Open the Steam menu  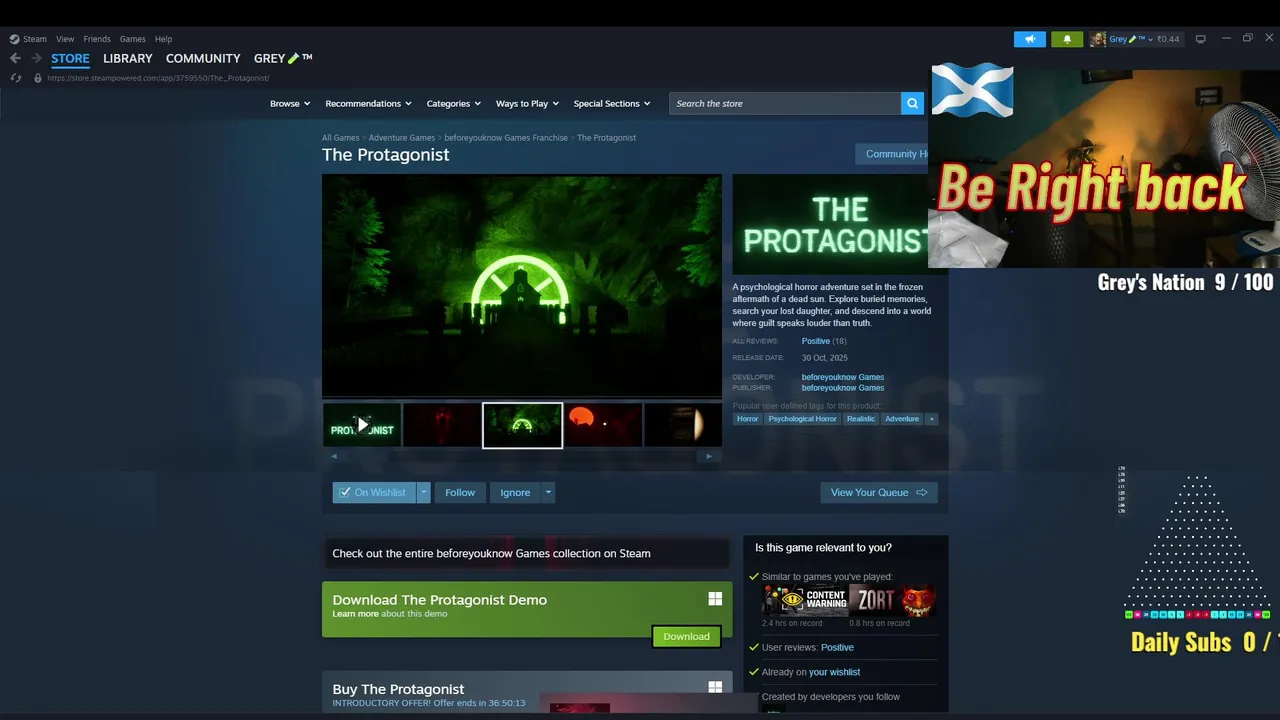35,39
